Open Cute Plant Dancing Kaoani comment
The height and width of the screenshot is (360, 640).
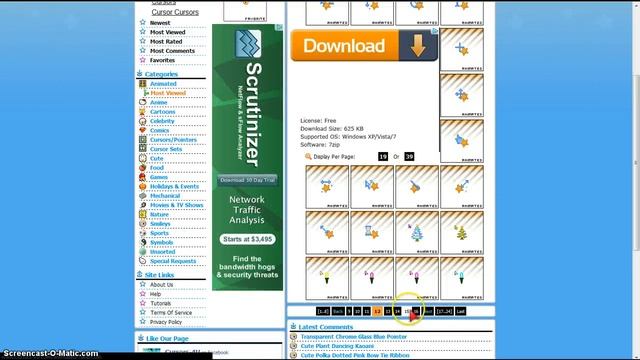337,346
